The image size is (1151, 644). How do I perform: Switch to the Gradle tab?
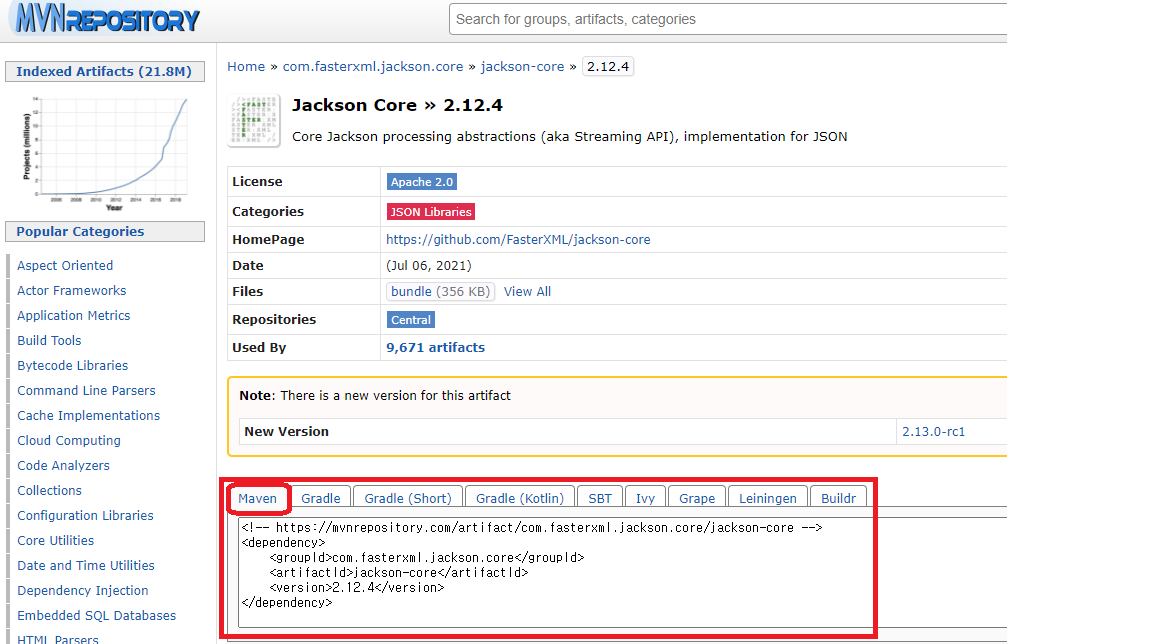[321, 499]
